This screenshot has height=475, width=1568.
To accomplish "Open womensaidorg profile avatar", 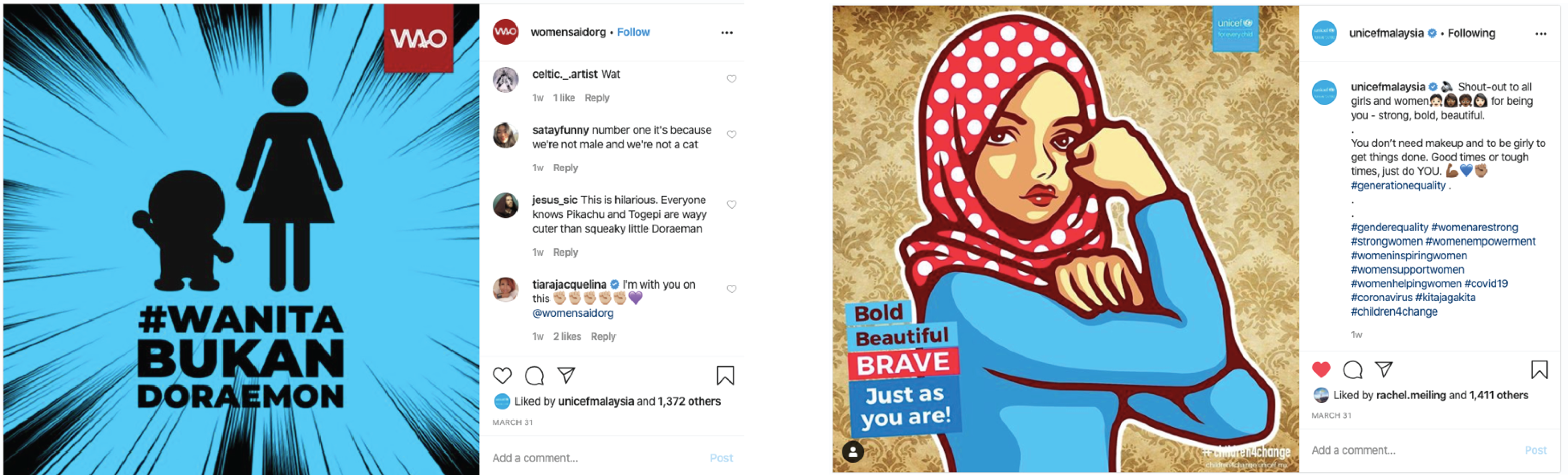I will pos(505,32).
